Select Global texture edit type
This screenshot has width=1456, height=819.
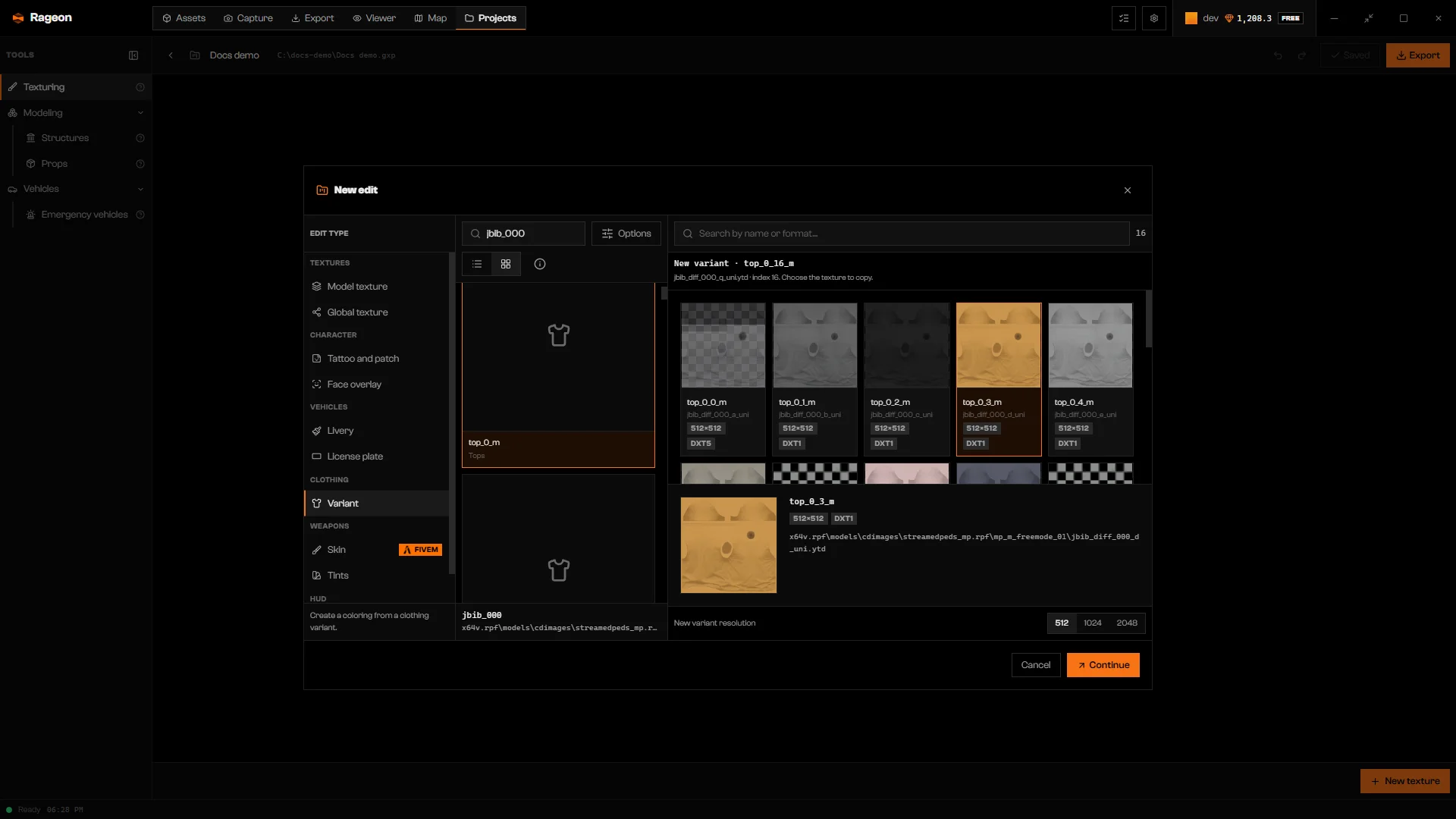(376, 312)
